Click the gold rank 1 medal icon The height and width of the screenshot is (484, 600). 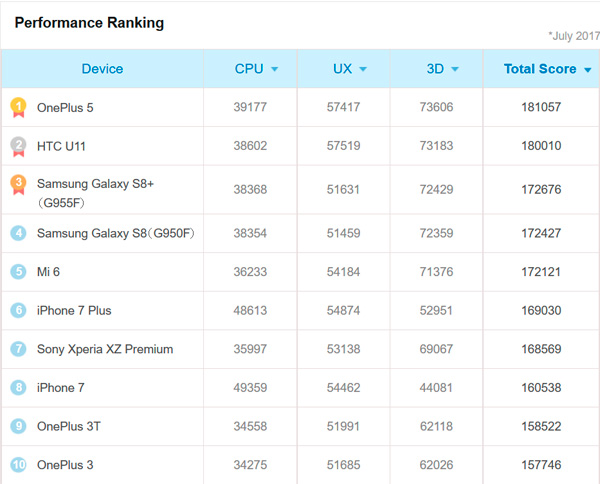18,107
